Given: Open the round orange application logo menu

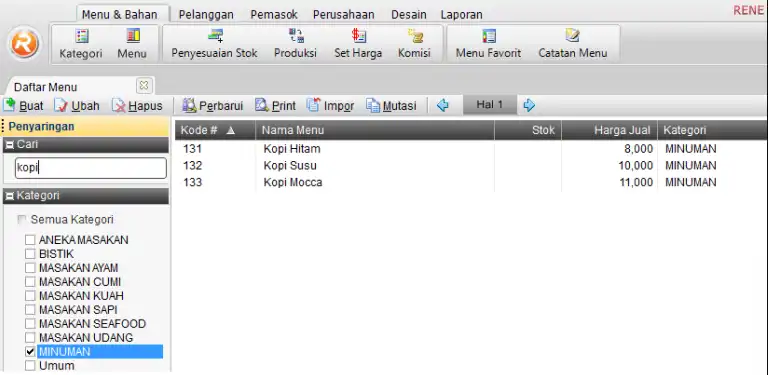Looking at the screenshot, I should (x=24, y=44).
